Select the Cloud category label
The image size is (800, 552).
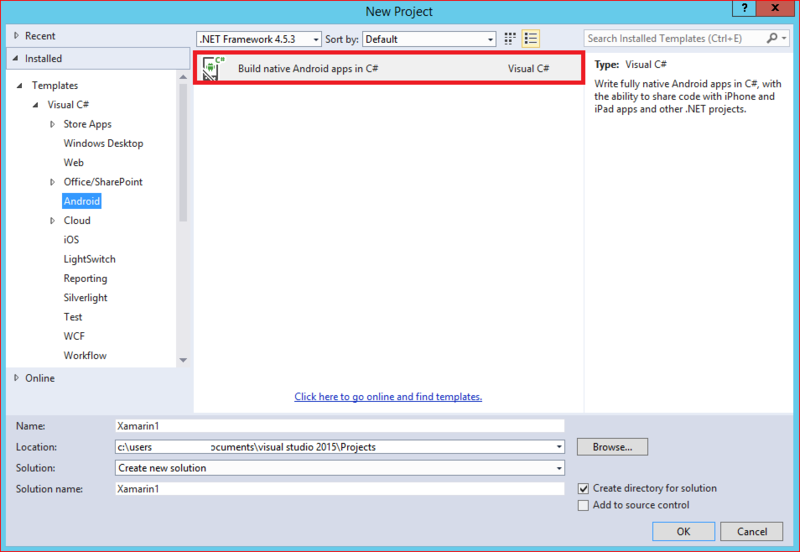tap(77, 220)
